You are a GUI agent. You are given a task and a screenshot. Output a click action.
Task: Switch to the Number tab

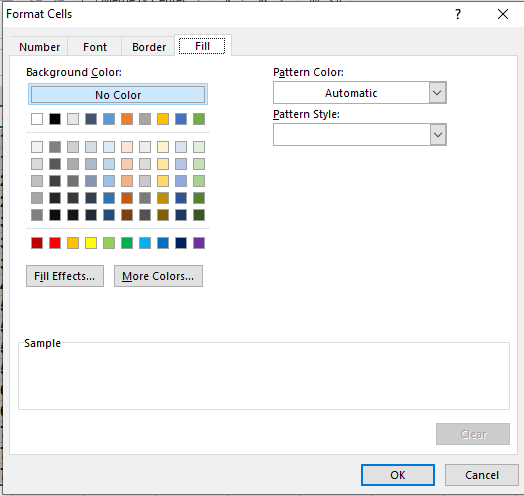point(39,47)
